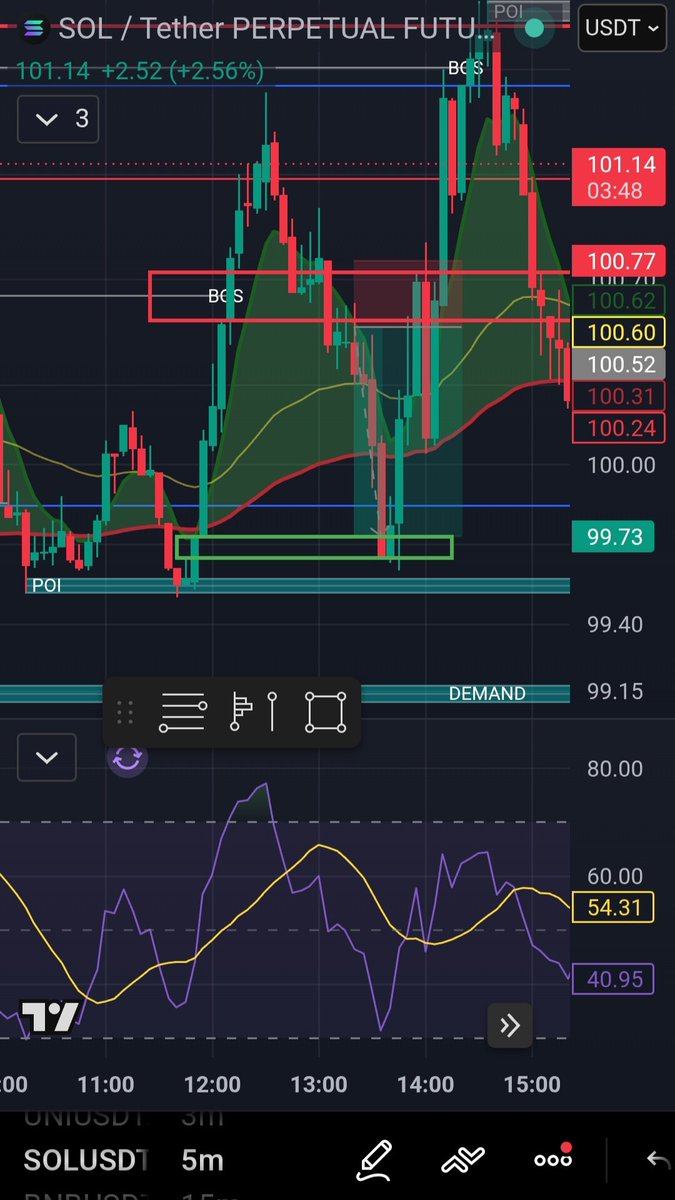This screenshot has width=675, height=1200.
Task: Select the DEMAND zone label
Action: 487,693
